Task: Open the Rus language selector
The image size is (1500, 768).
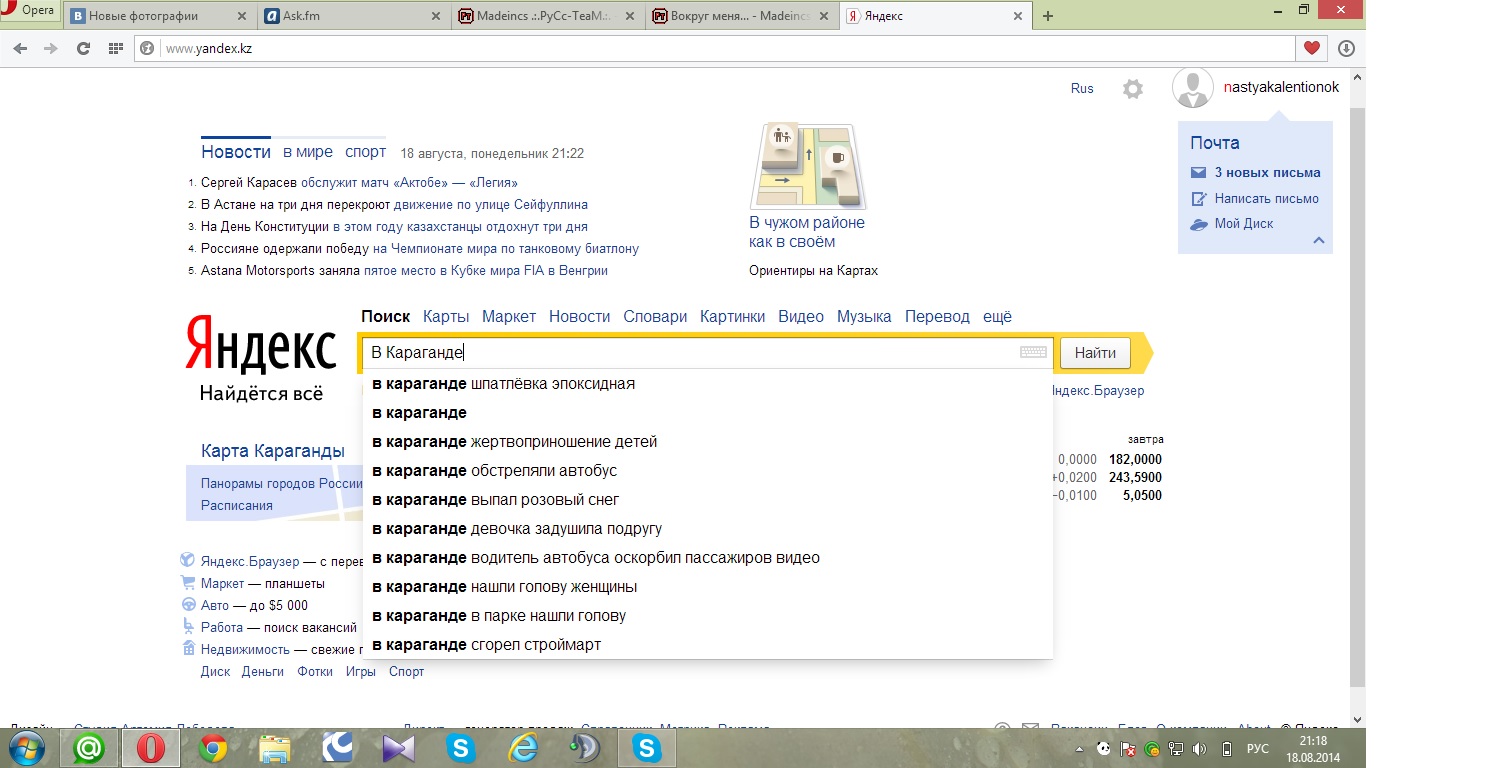Action: [x=1082, y=88]
